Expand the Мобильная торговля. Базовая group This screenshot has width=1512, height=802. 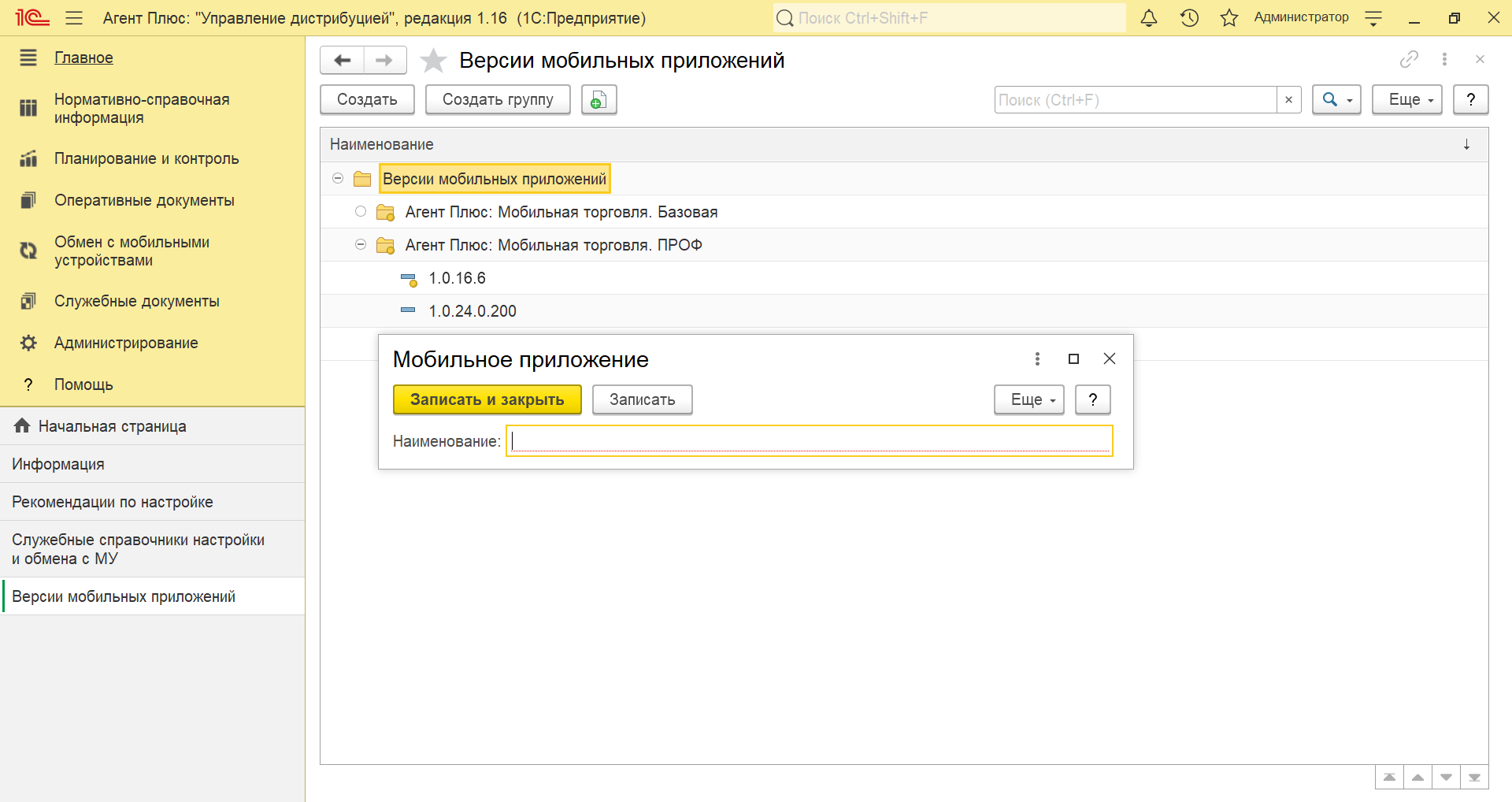tap(361, 211)
